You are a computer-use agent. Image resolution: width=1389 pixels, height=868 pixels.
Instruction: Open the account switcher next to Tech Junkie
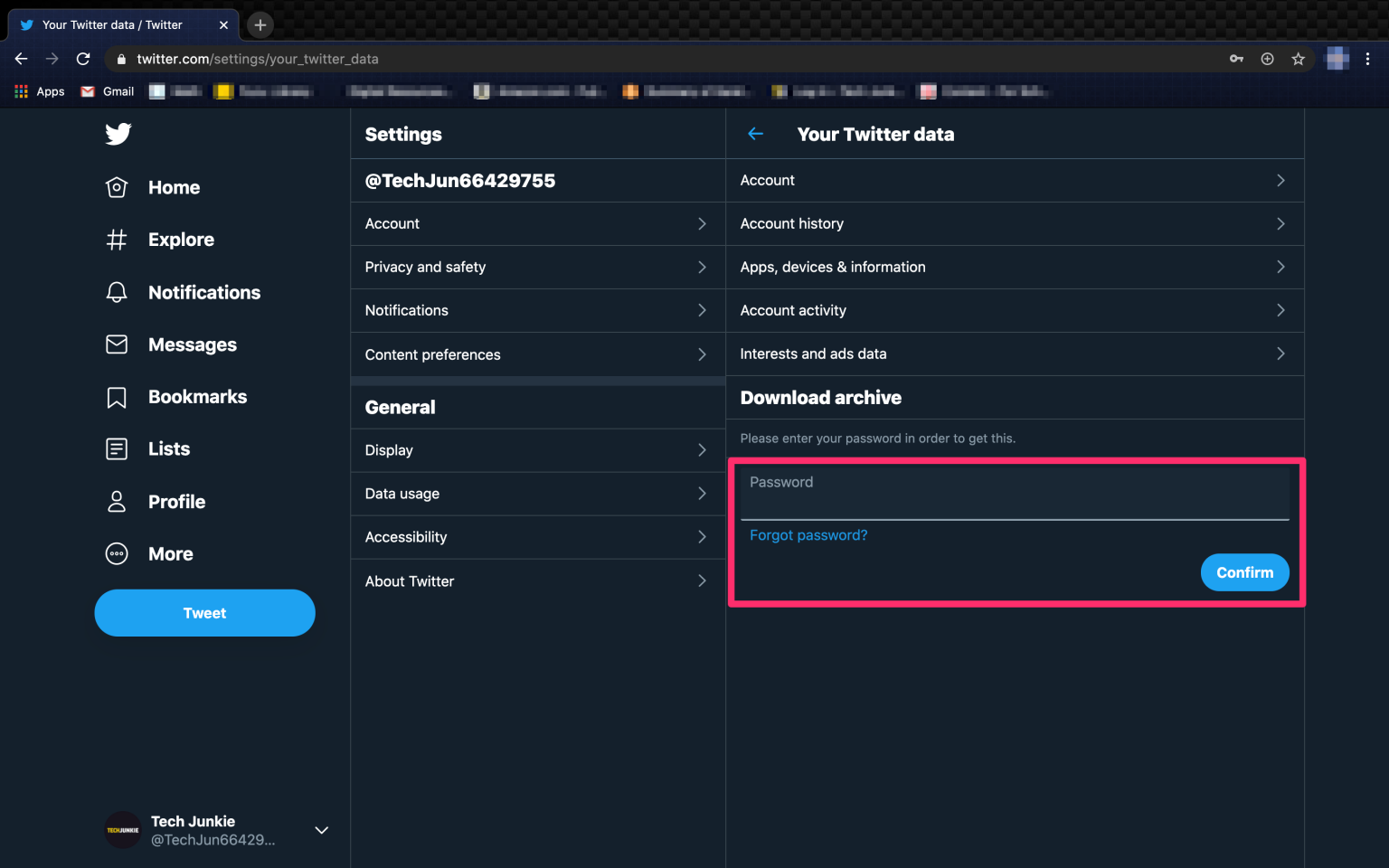pyautogui.click(x=321, y=829)
